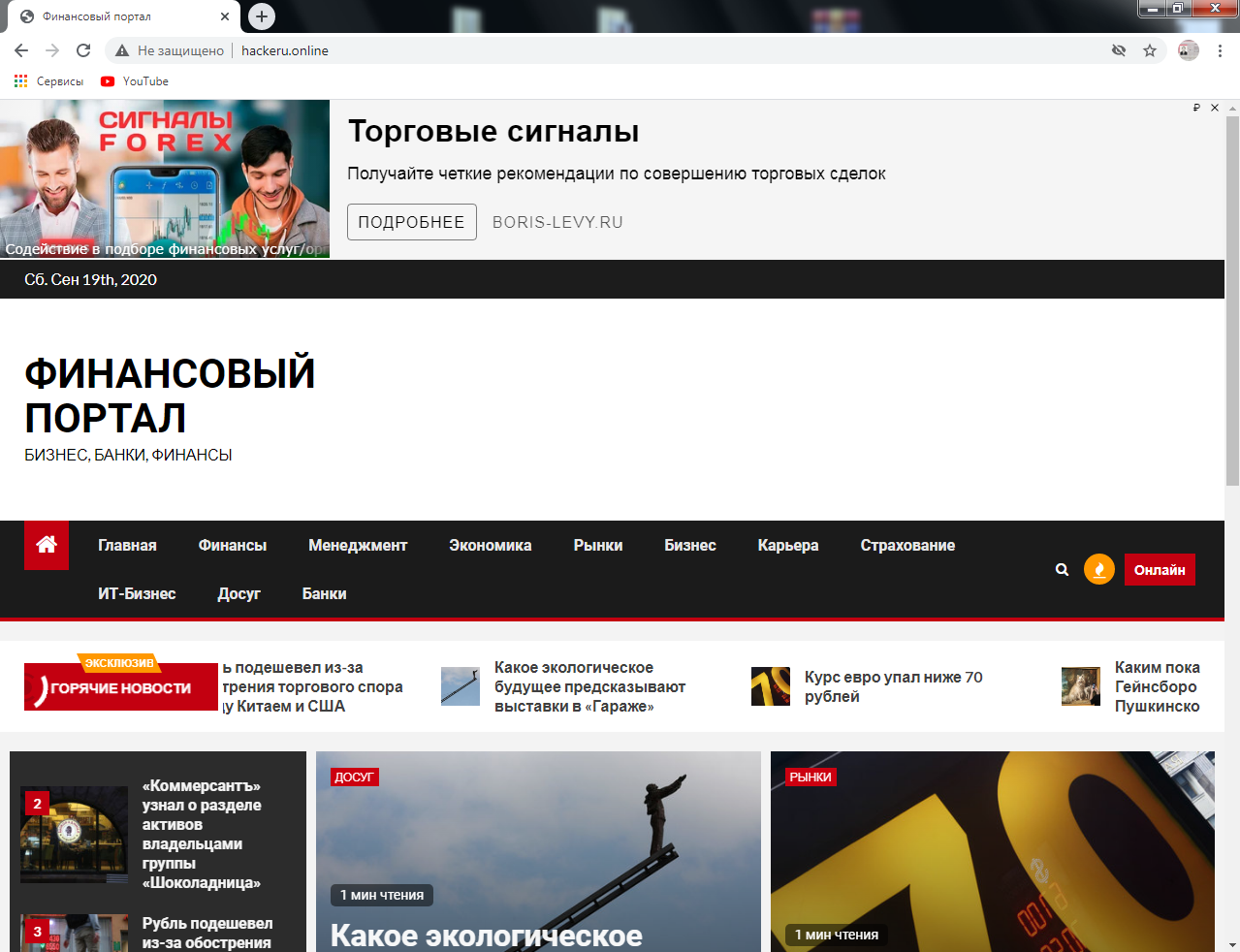Image resolution: width=1240 pixels, height=952 pixels.
Task: Click the browser forward arrow
Action: point(52,50)
